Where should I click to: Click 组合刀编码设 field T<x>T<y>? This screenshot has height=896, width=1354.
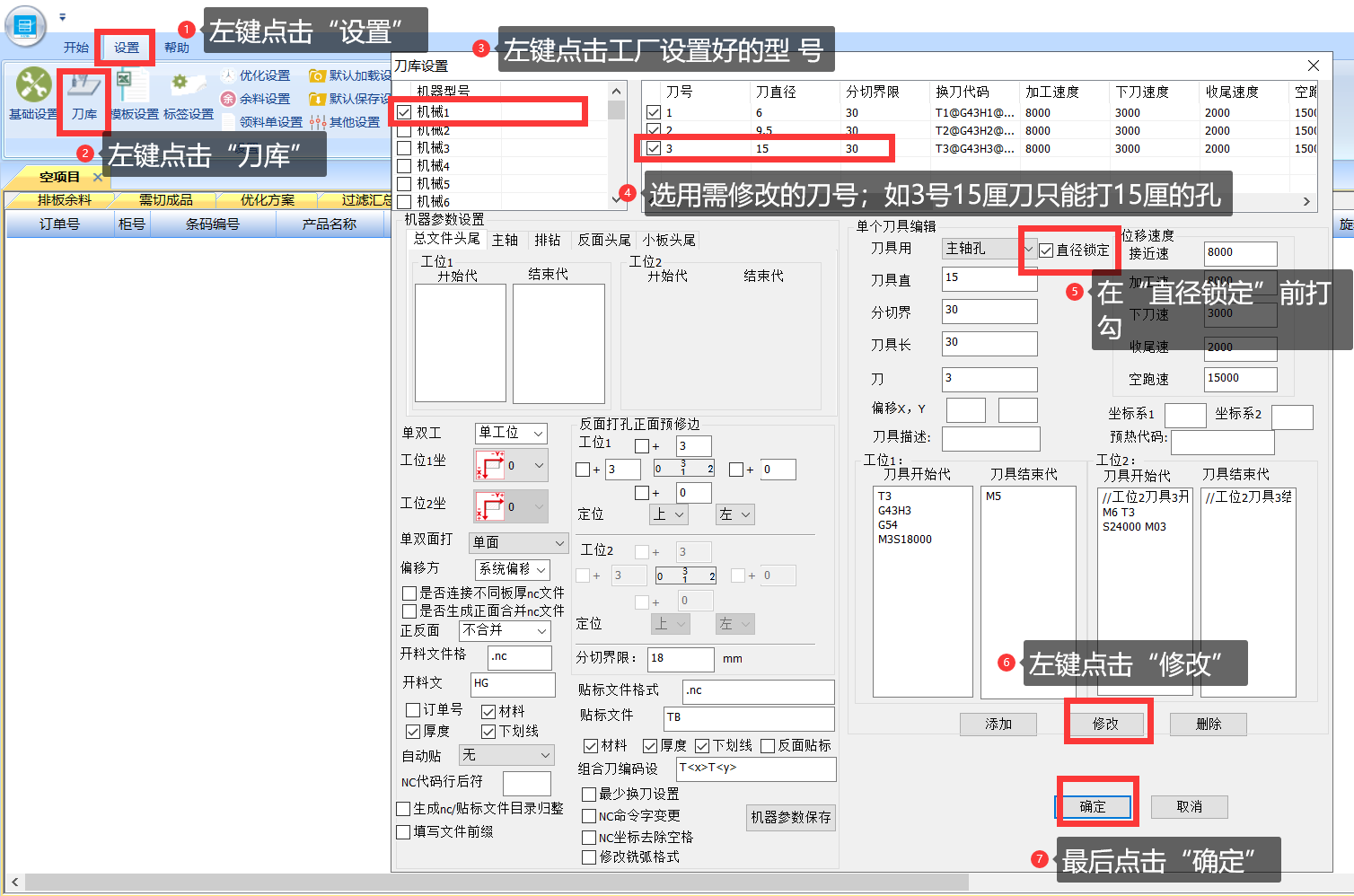tap(757, 769)
